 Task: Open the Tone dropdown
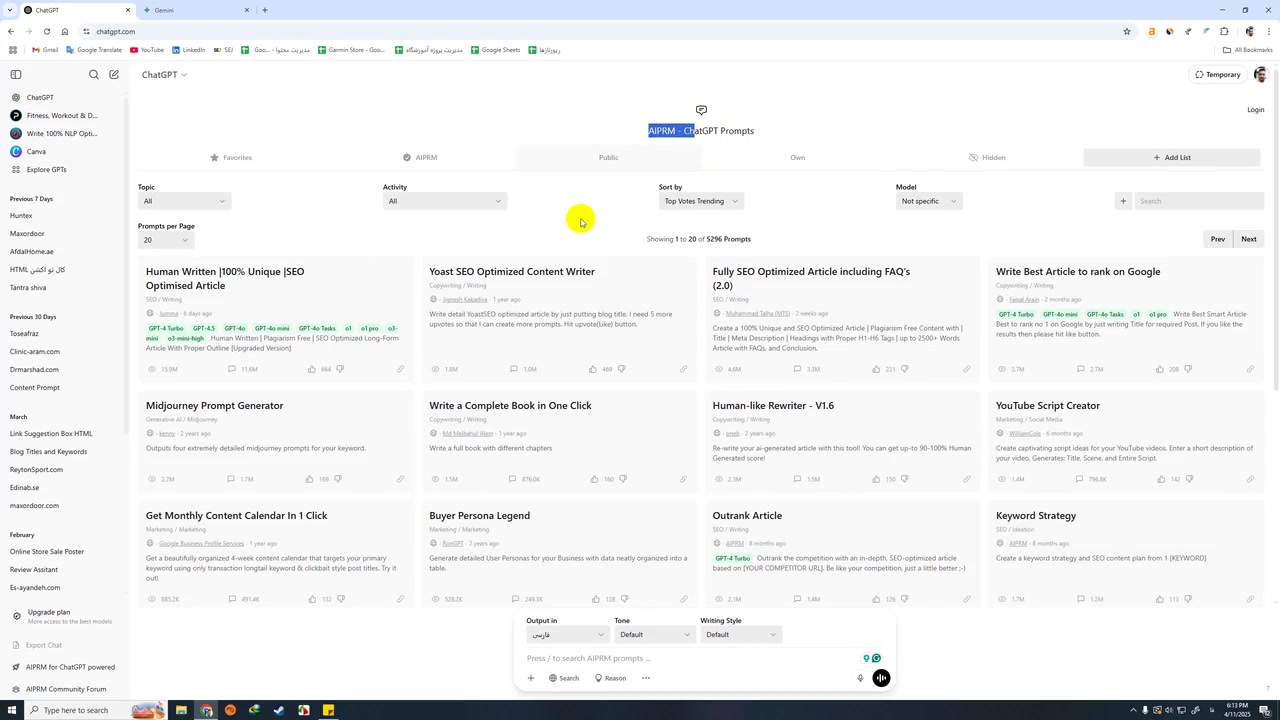(x=653, y=635)
